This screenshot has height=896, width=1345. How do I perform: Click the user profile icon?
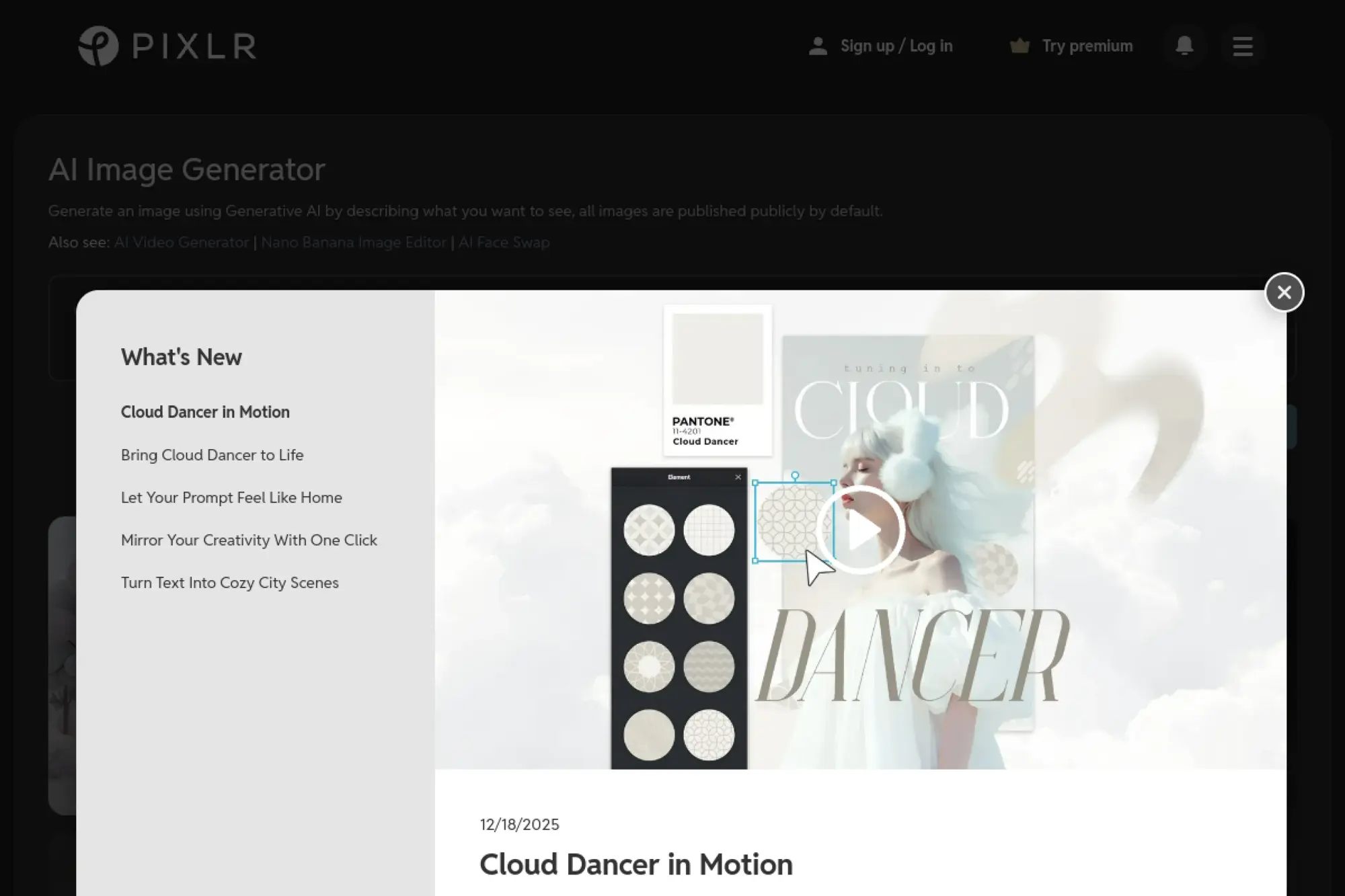[818, 46]
